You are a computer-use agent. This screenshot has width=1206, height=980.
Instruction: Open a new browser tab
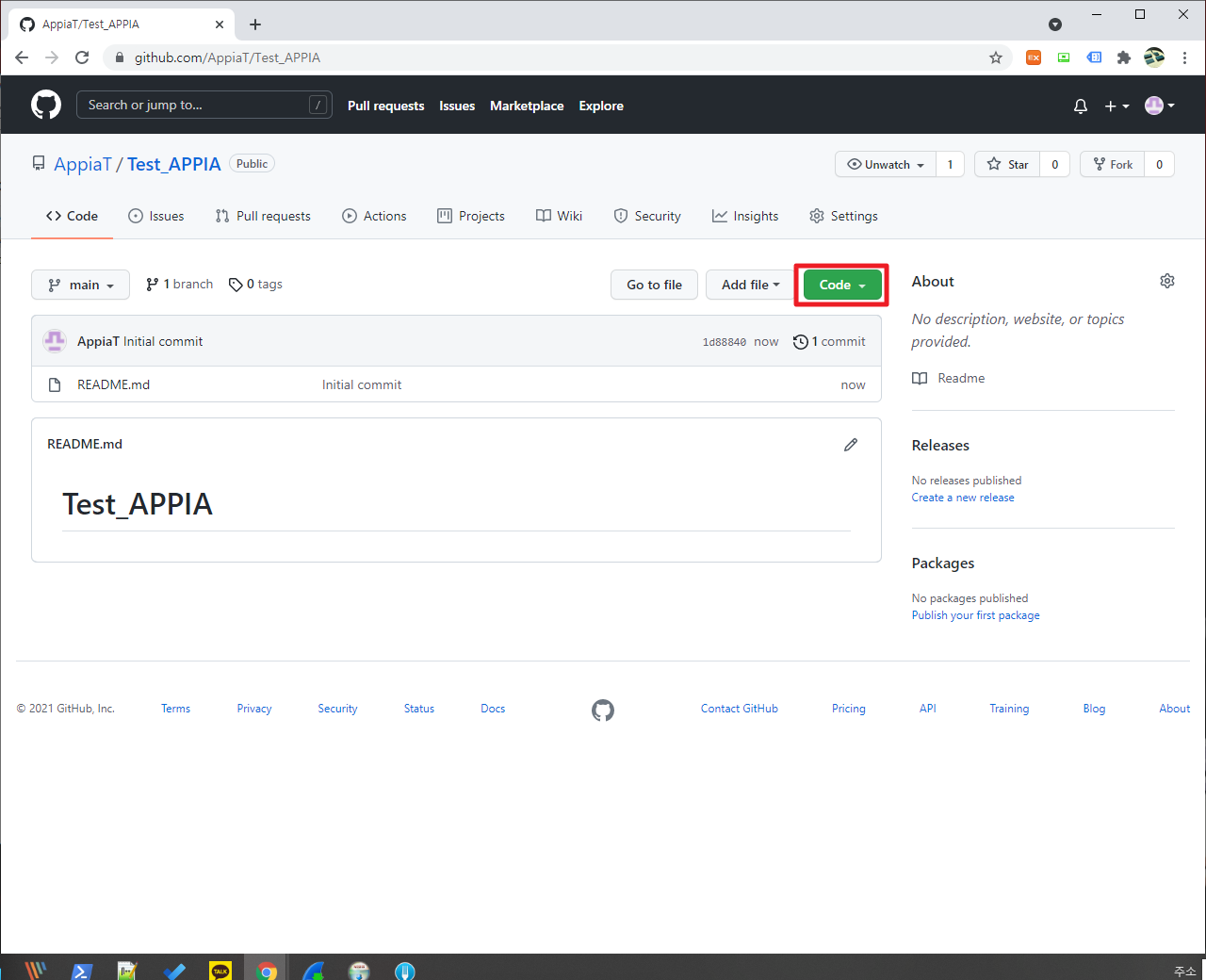tap(255, 24)
